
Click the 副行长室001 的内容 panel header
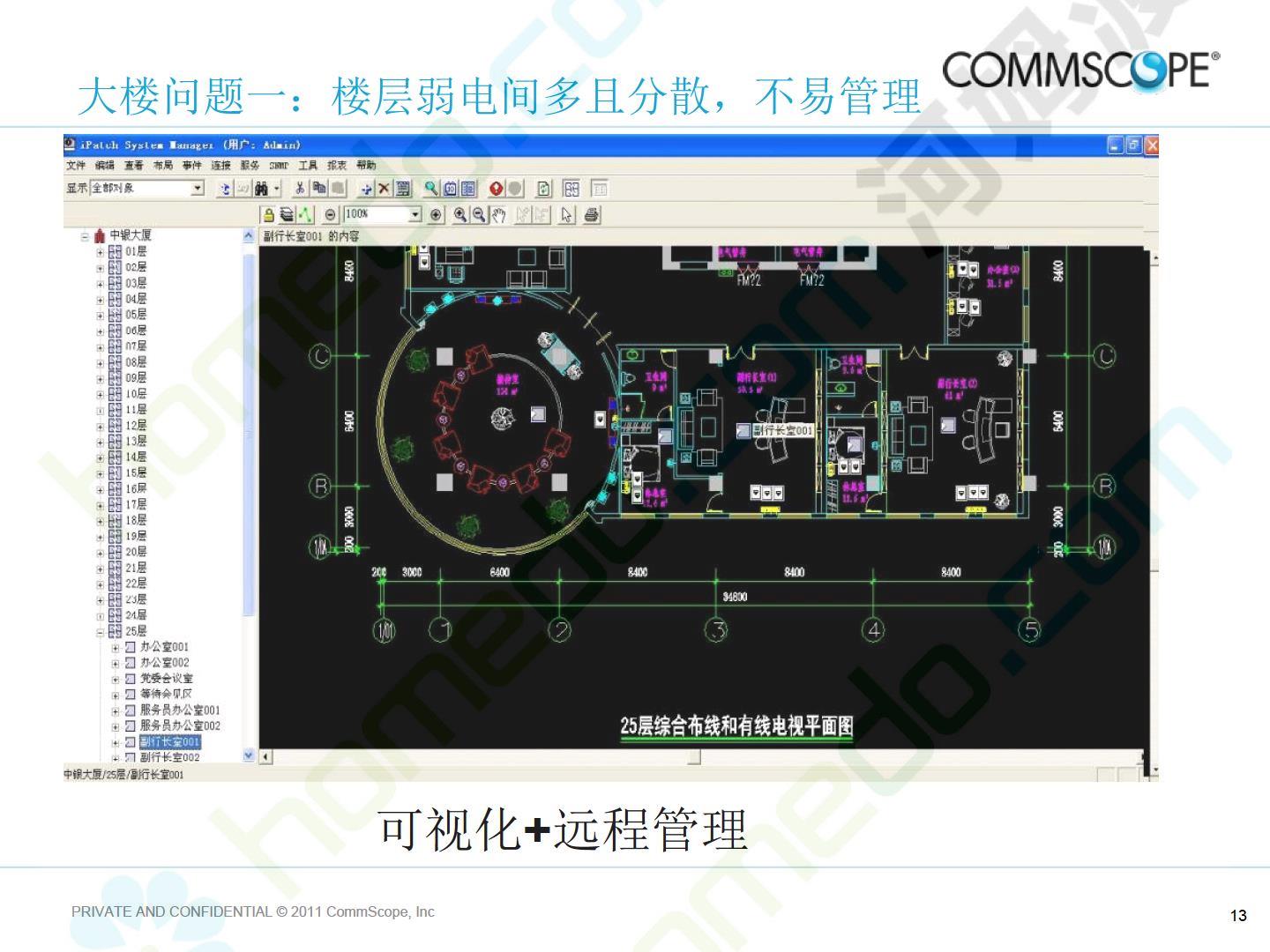coord(310,236)
